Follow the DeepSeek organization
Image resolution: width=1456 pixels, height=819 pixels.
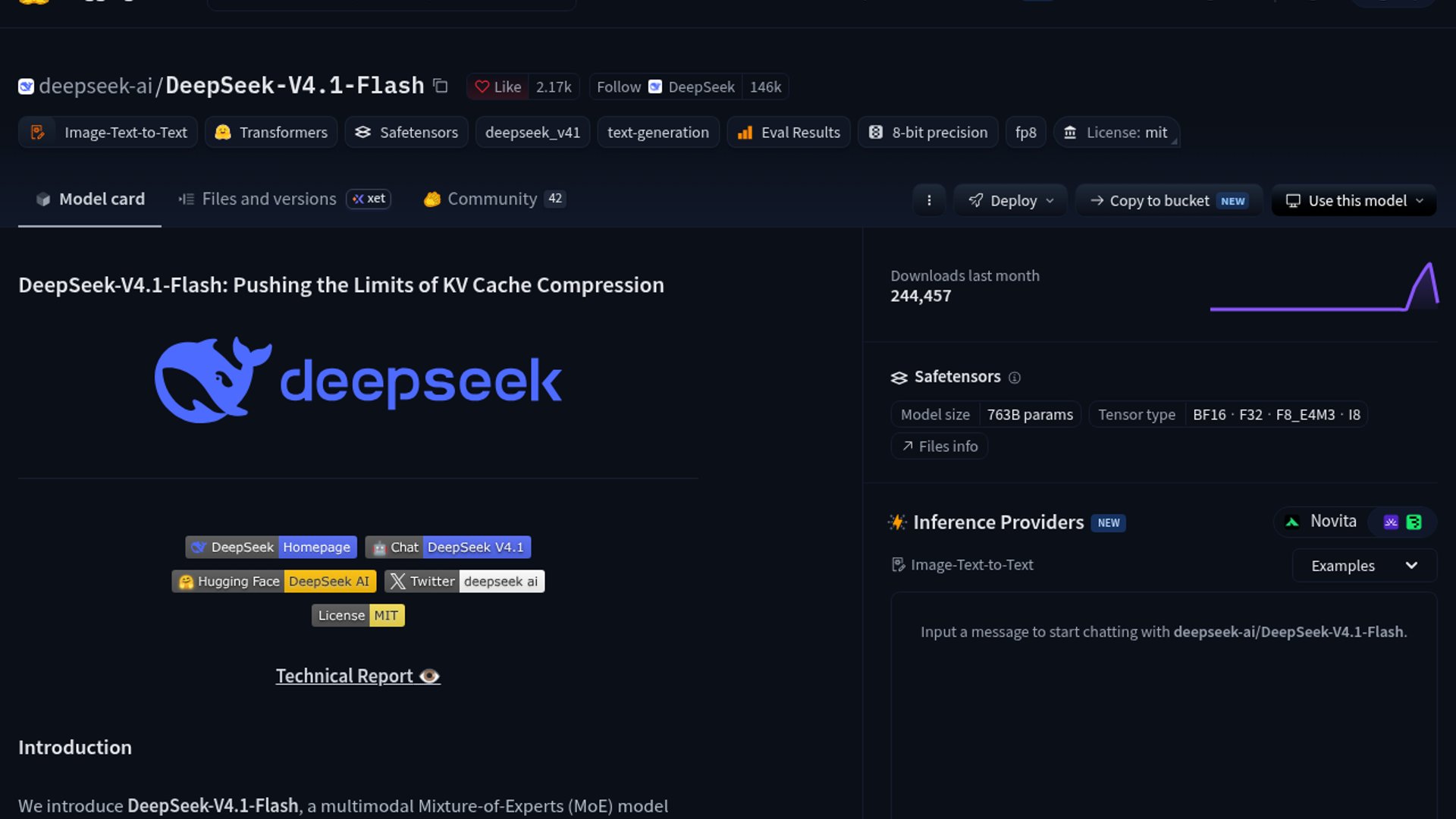coord(666,87)
